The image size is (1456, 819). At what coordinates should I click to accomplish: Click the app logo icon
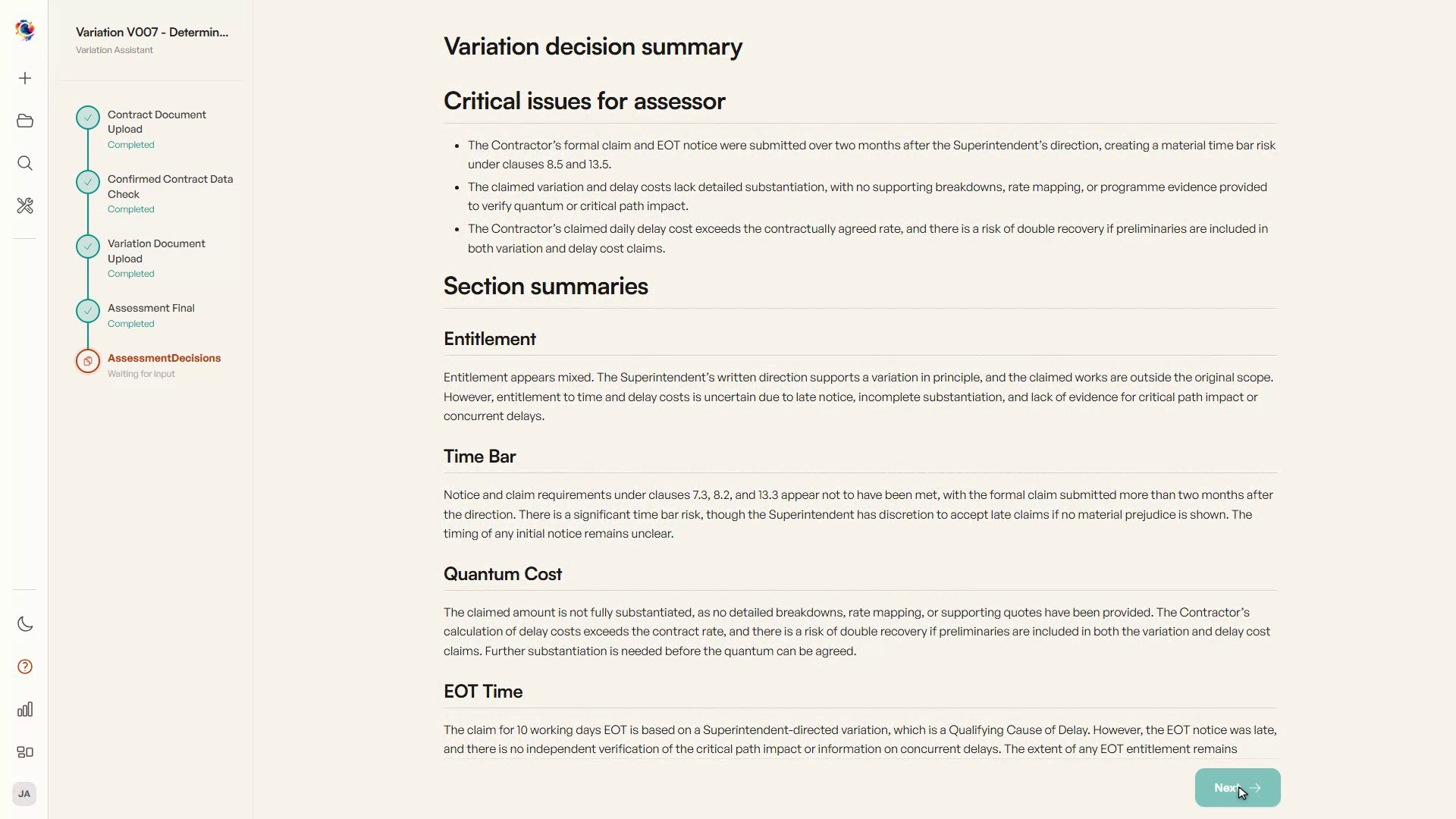[x=25, y=30]
